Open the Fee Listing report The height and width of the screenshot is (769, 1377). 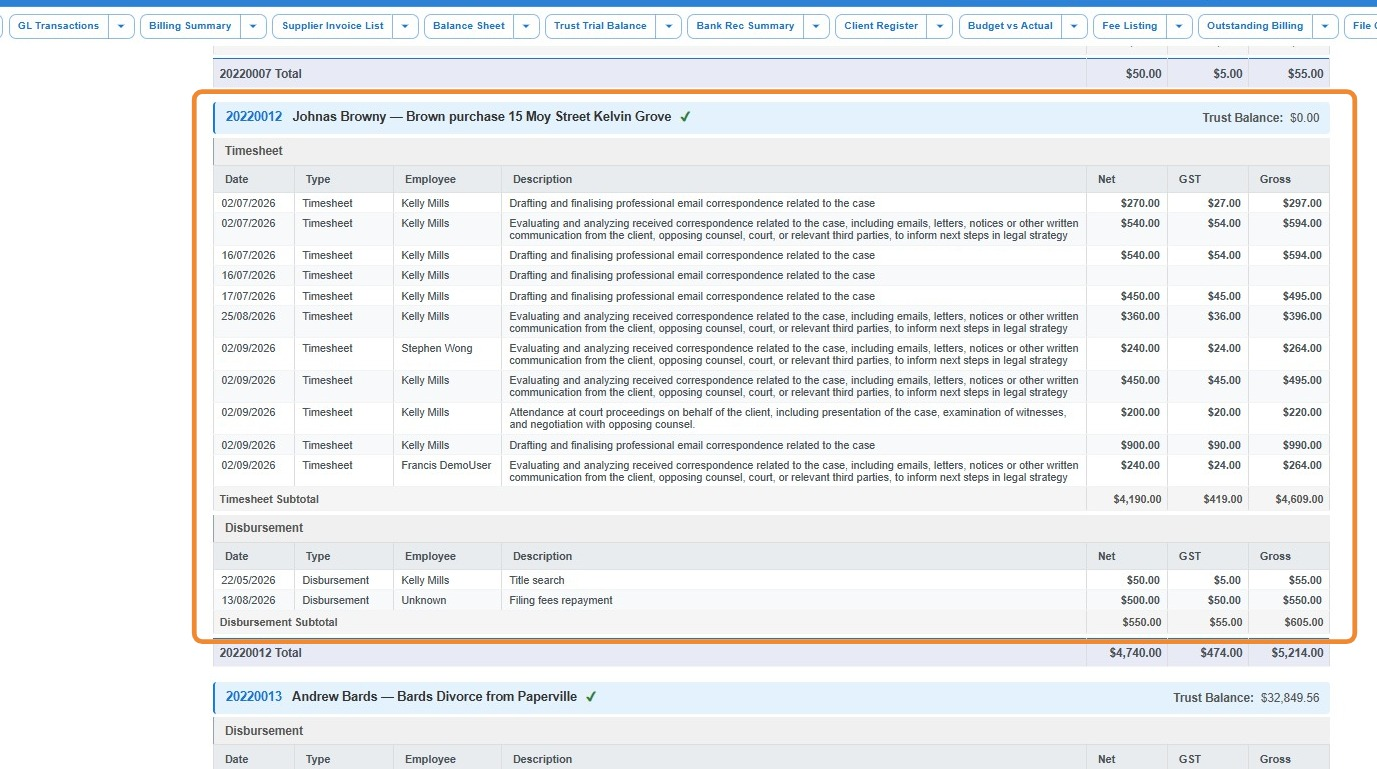[x=1130, y=26]
